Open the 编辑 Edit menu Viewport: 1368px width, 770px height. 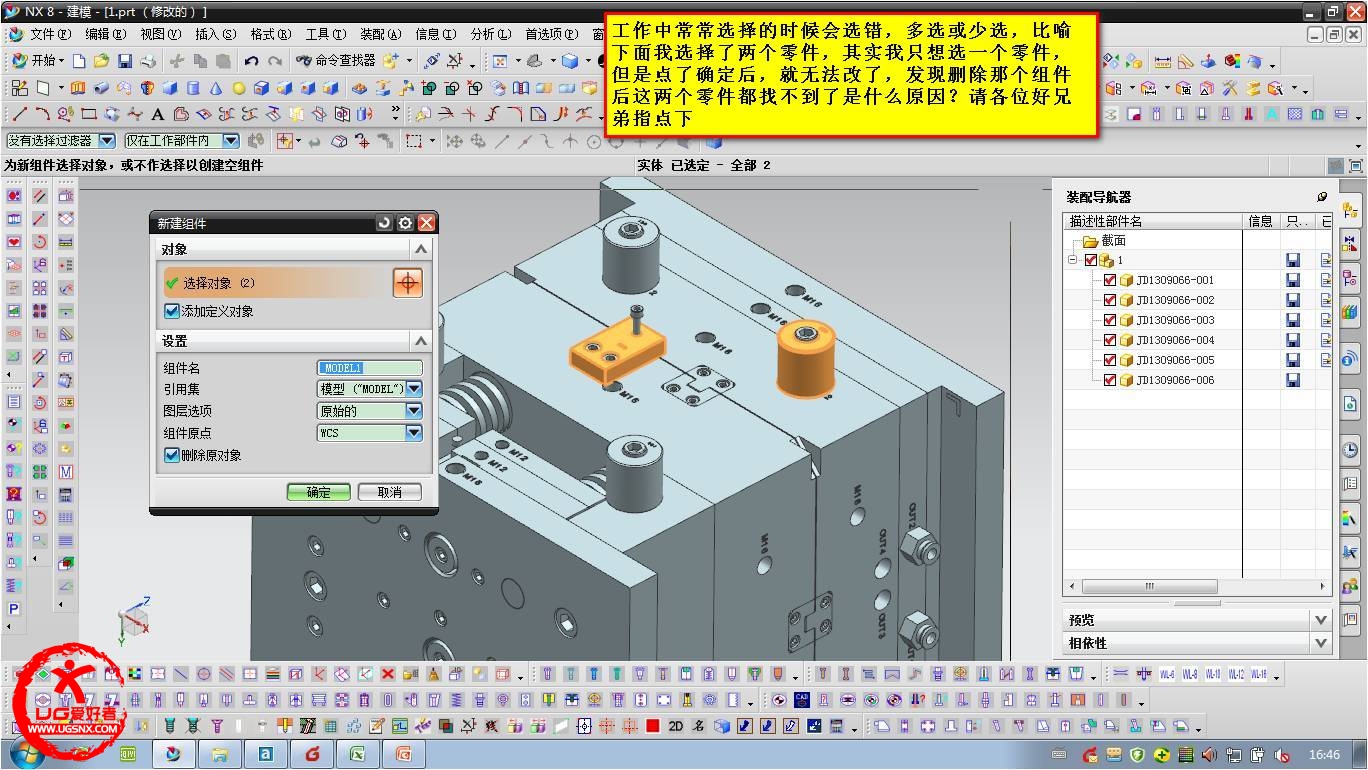(105, 34)
